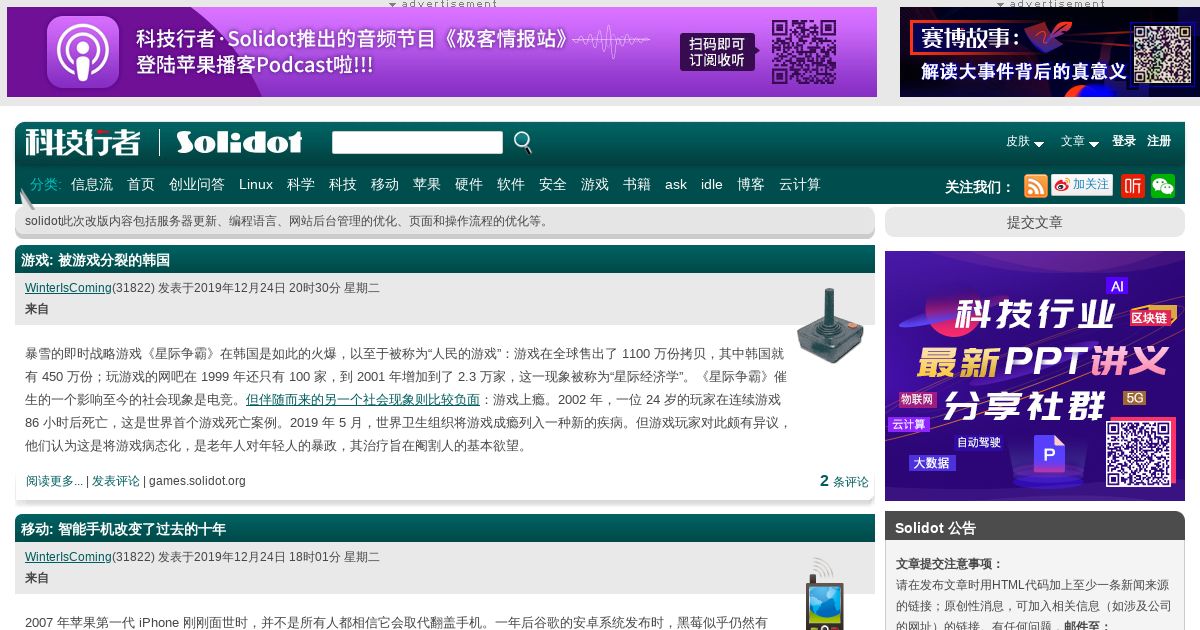Click the magnifier search icon

[523, 143]
